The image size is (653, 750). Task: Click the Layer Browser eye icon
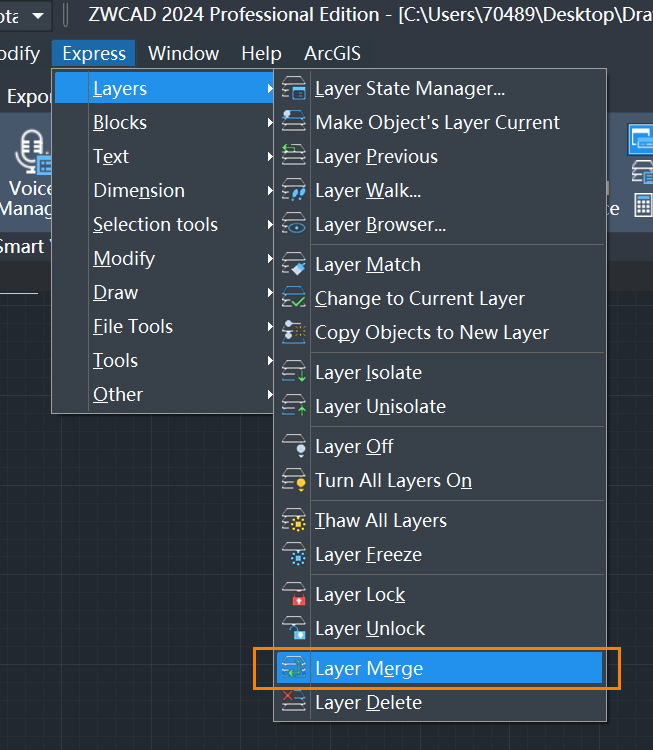point(293,224)
